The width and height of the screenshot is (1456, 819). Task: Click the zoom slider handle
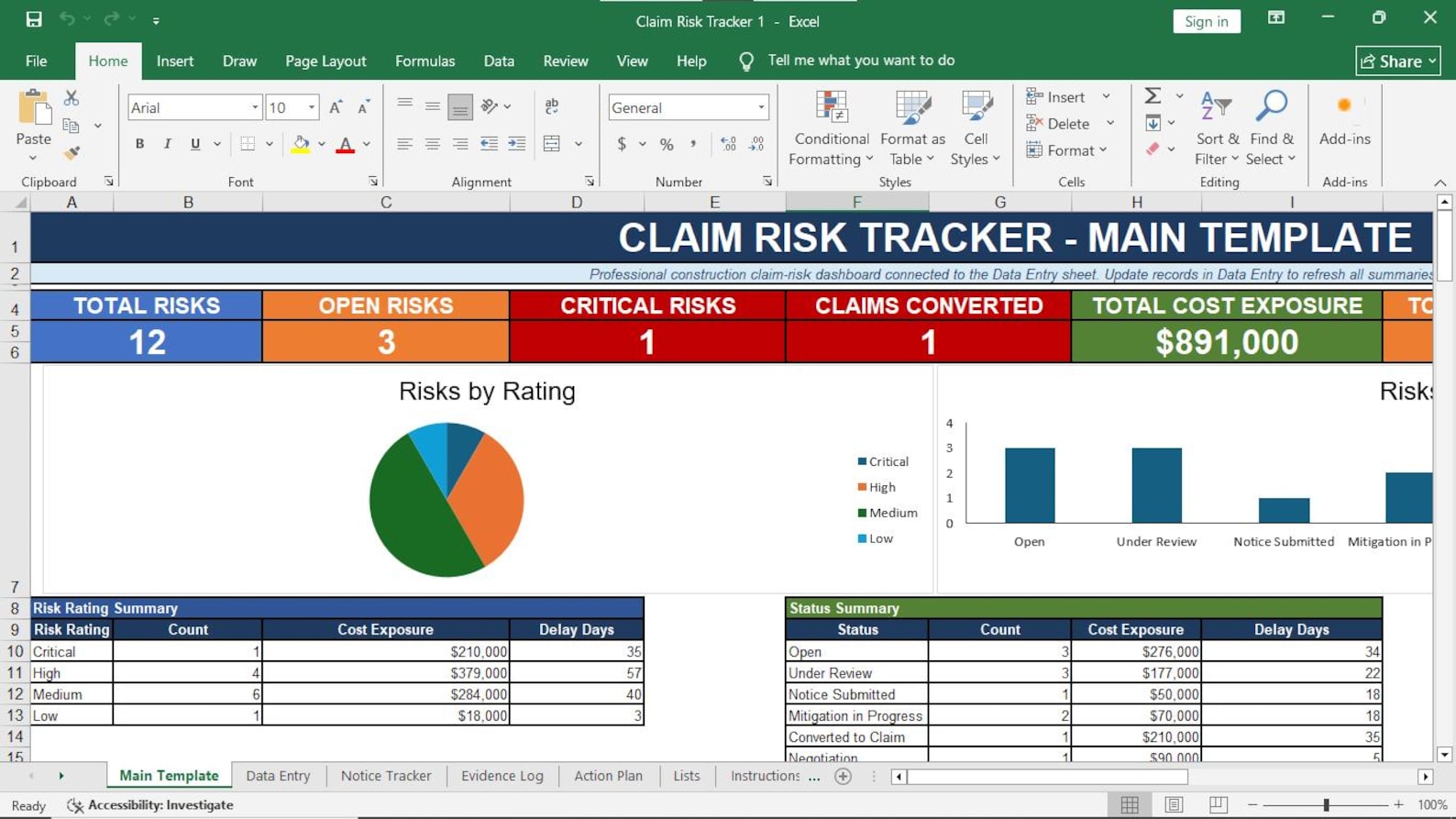click(x=1326, y=805)
